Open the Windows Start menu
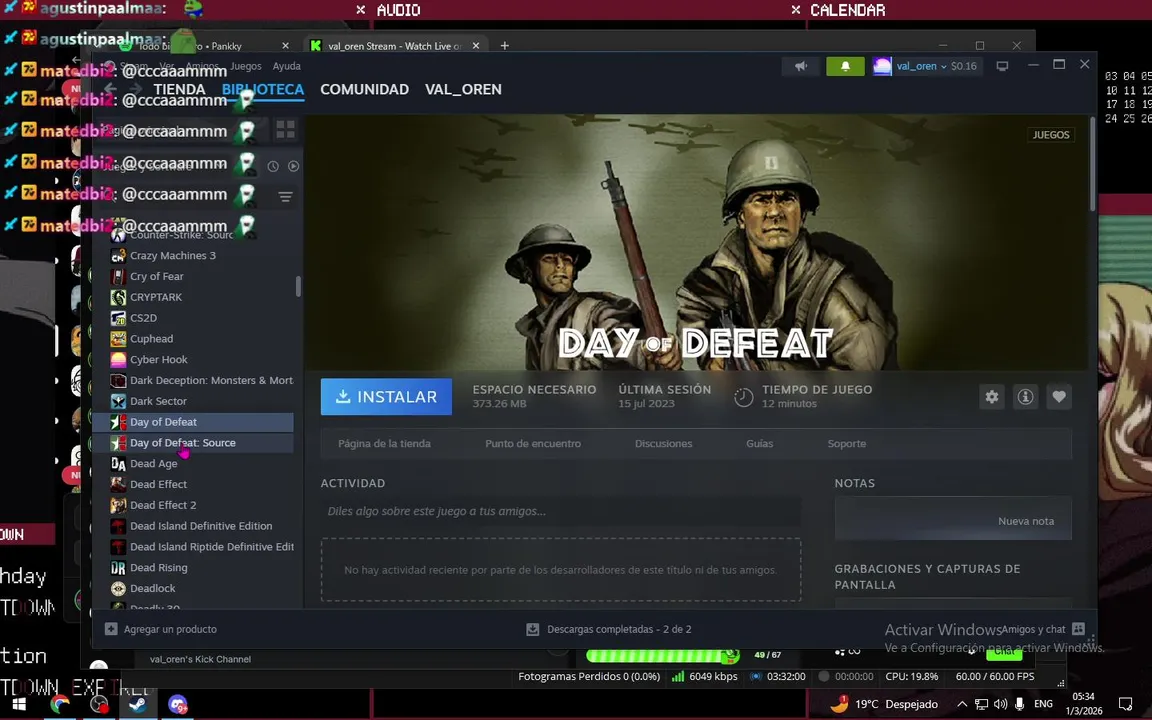This screenshot has height=720, width=1152. [19, 704]
